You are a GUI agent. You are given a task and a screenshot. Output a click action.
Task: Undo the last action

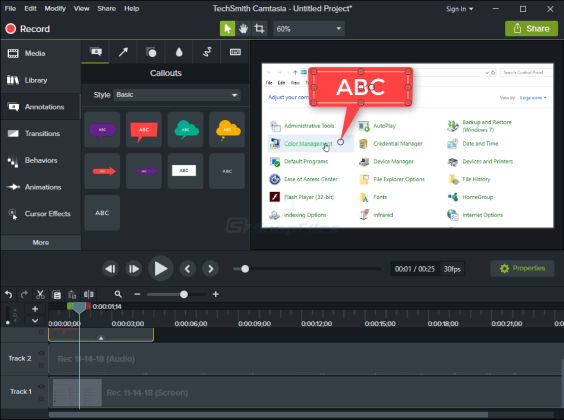click(9, 295)
